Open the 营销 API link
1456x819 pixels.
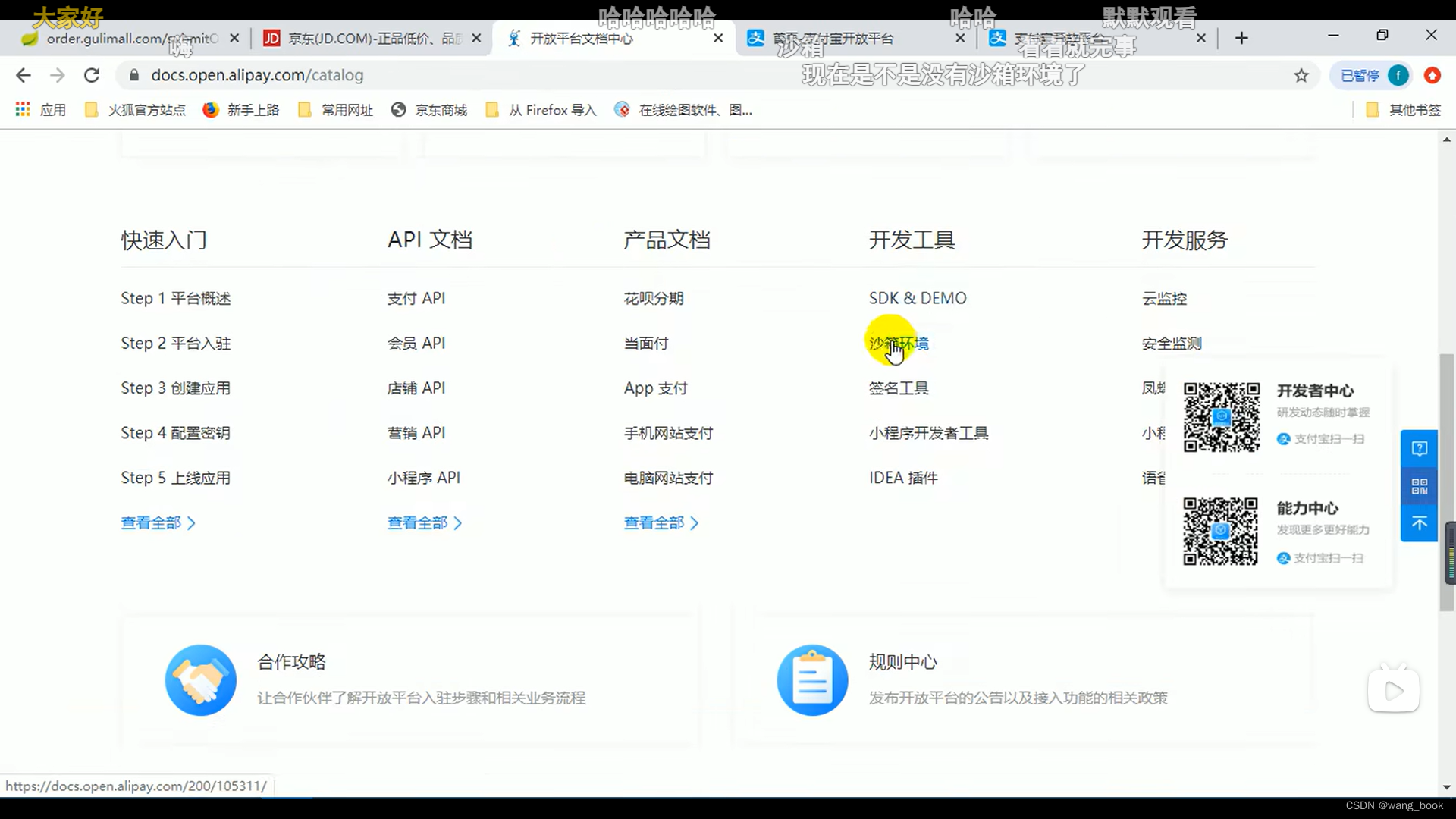416,432
